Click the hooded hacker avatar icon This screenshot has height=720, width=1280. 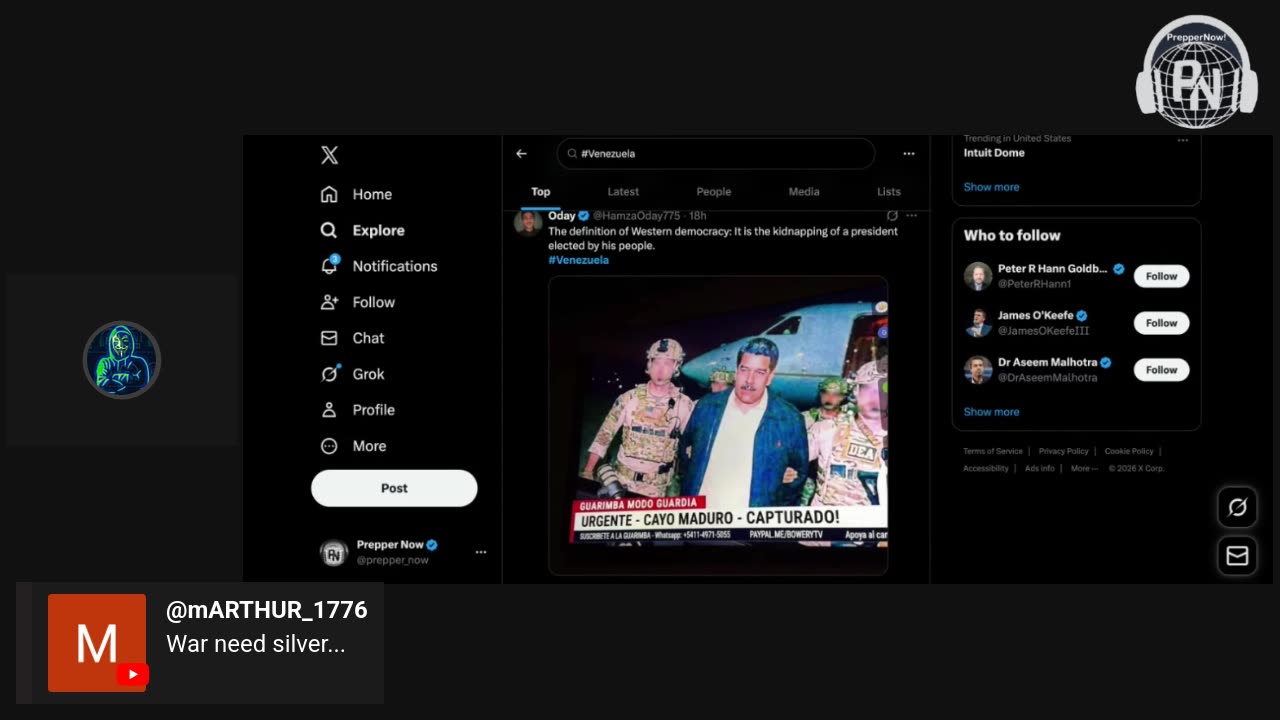pos(121,360)
